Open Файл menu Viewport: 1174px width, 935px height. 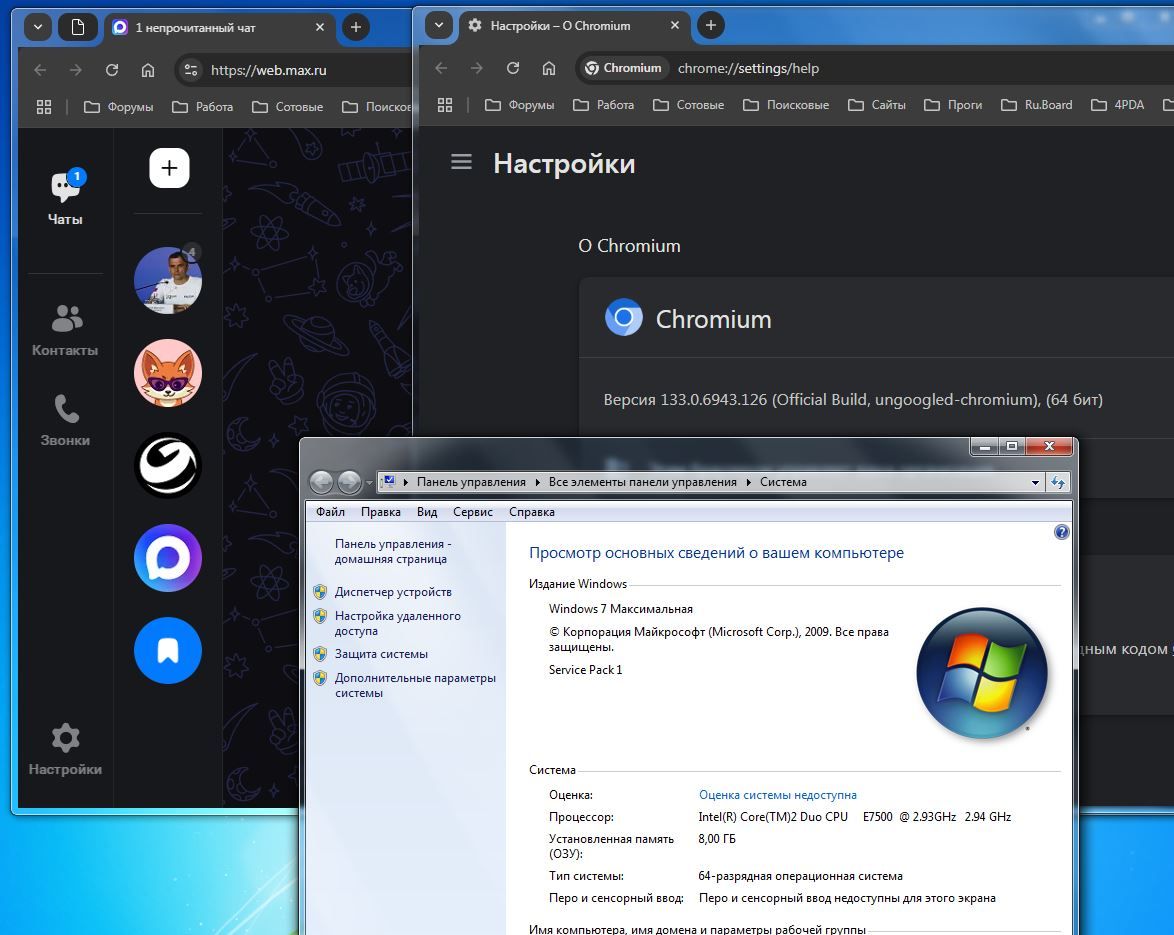(x=330, y=512)
